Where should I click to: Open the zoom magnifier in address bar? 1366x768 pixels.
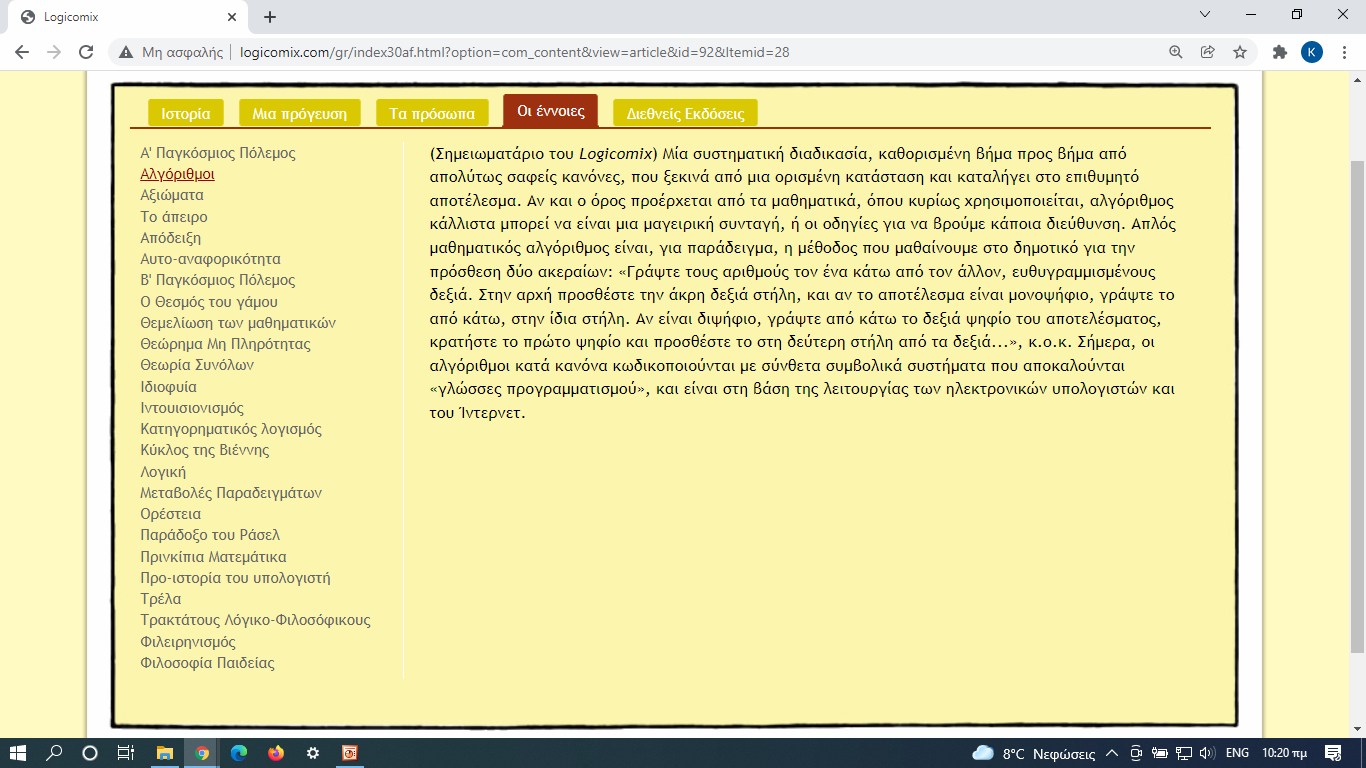click(1176, 52)
